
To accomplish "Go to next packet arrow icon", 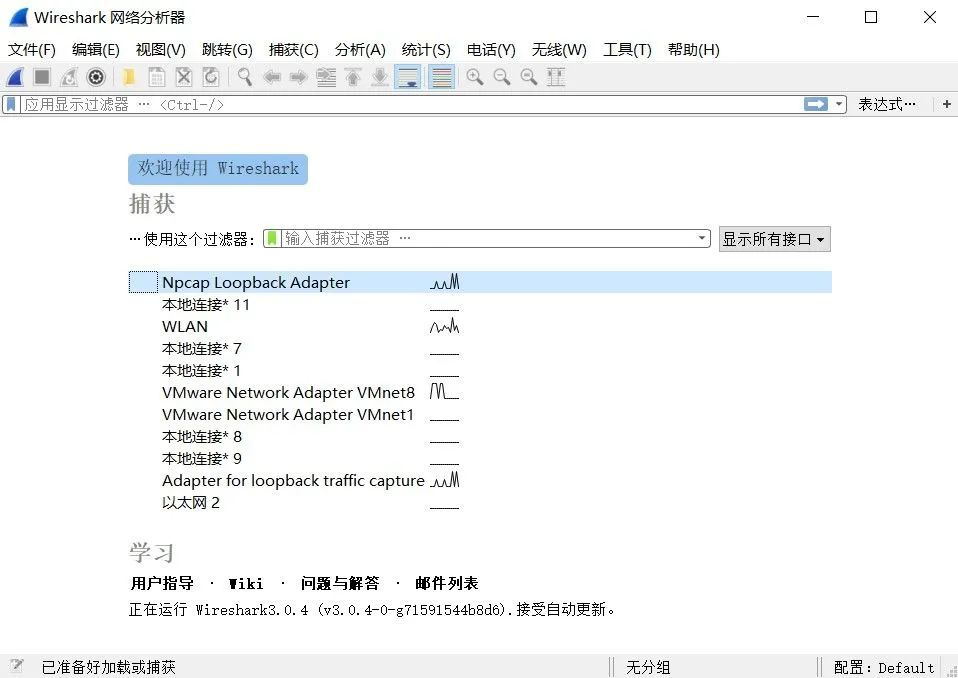I will tap(299, 77).
